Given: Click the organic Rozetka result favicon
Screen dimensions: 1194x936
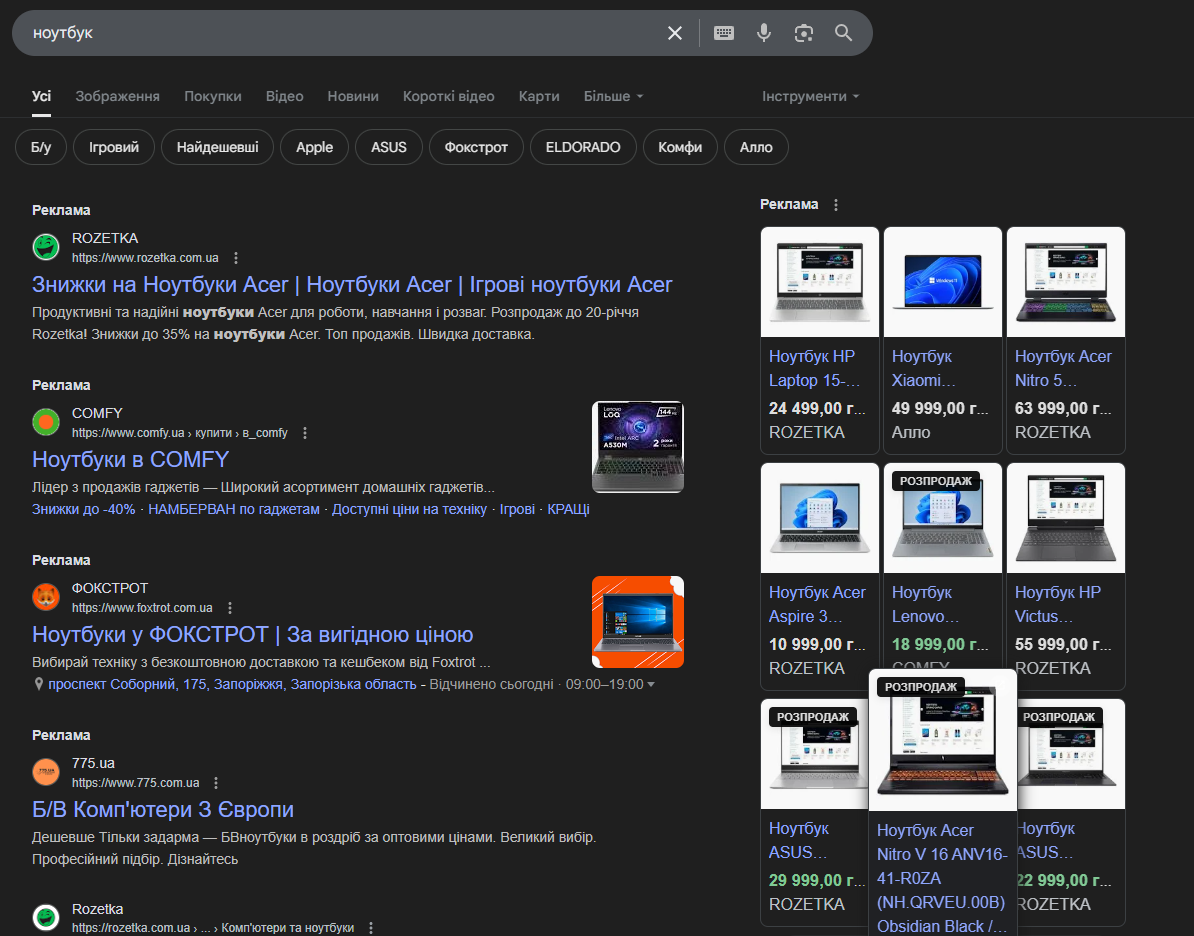Looking at the screenshot, I should (46, 918).
